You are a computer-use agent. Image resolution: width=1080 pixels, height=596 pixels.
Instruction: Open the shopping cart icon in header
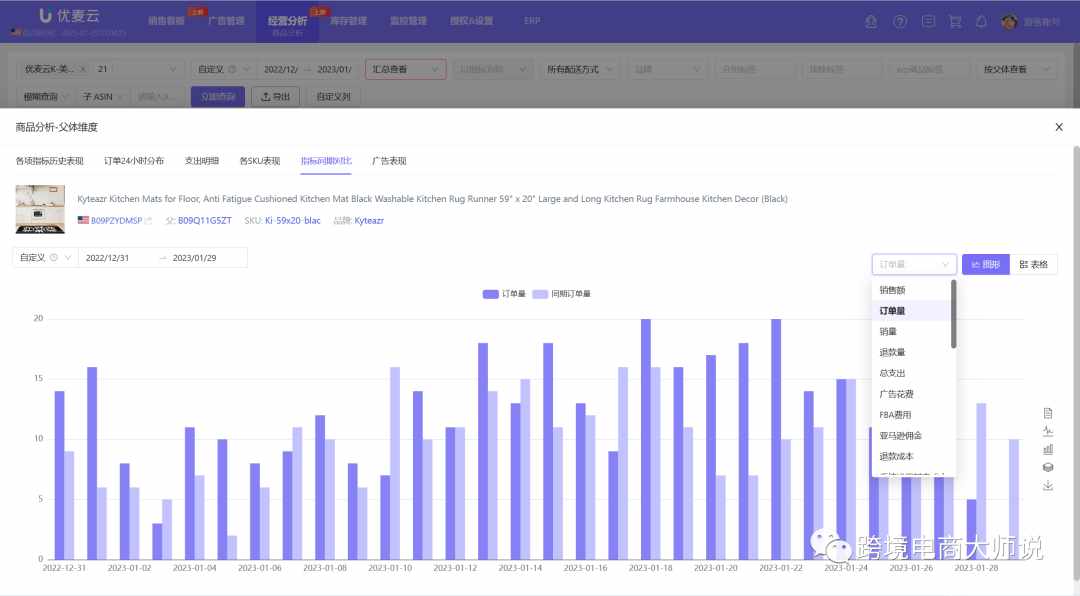(955, 21)
